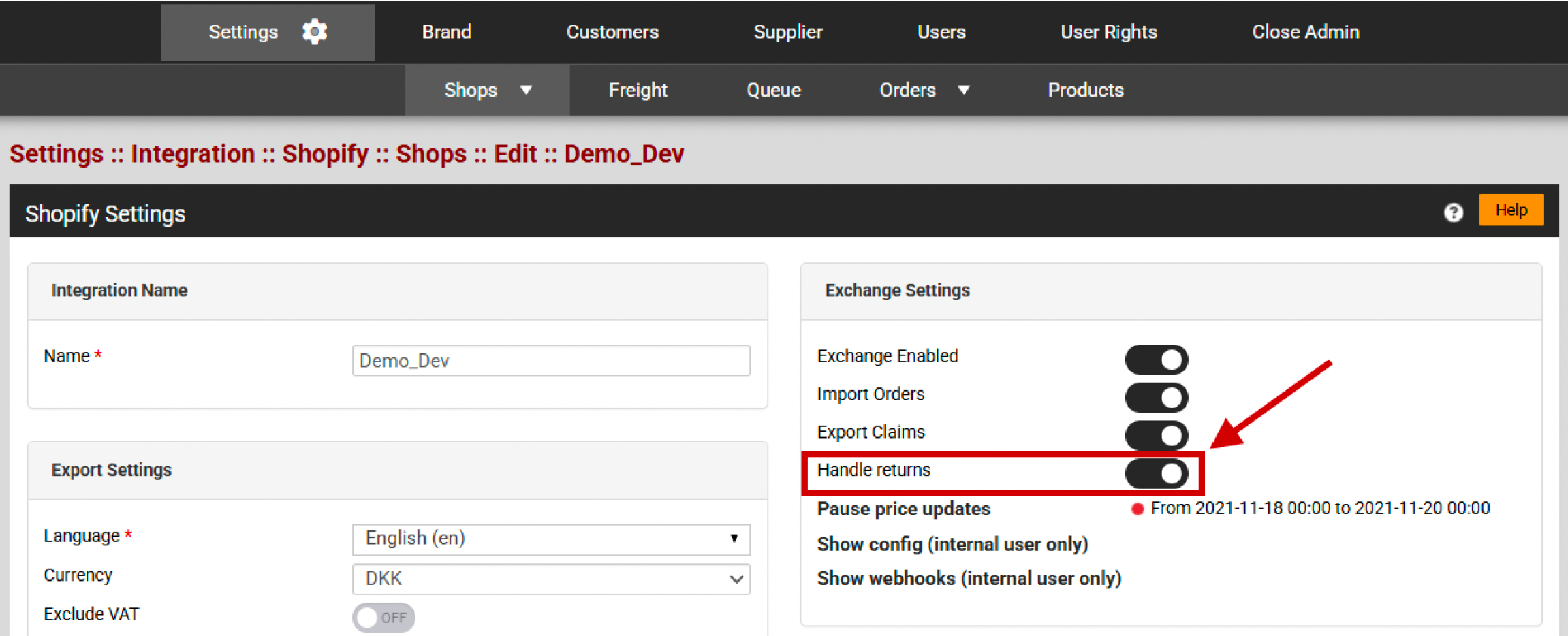Open the Supplier menu

click(x=788, y=32)
